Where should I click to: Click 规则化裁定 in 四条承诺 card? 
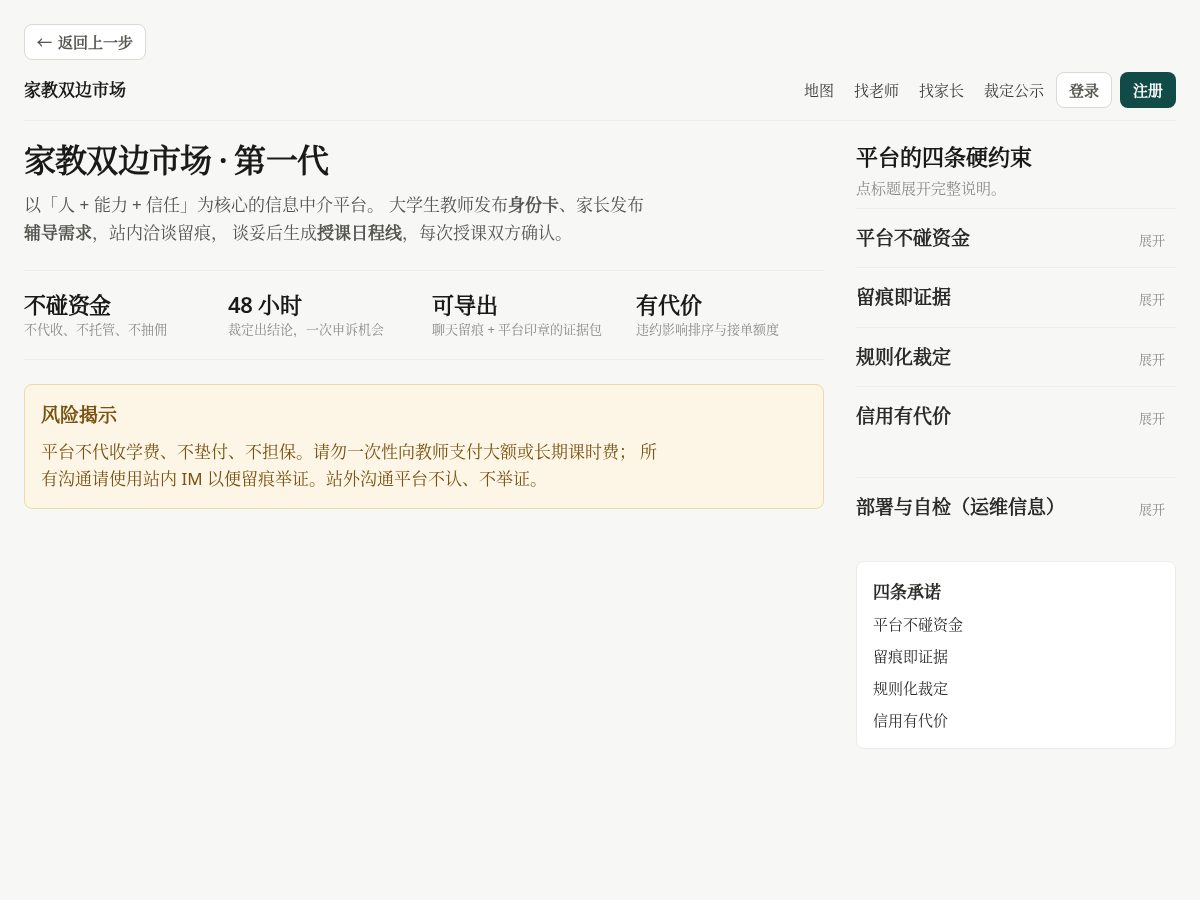click(x=910, y=689)
